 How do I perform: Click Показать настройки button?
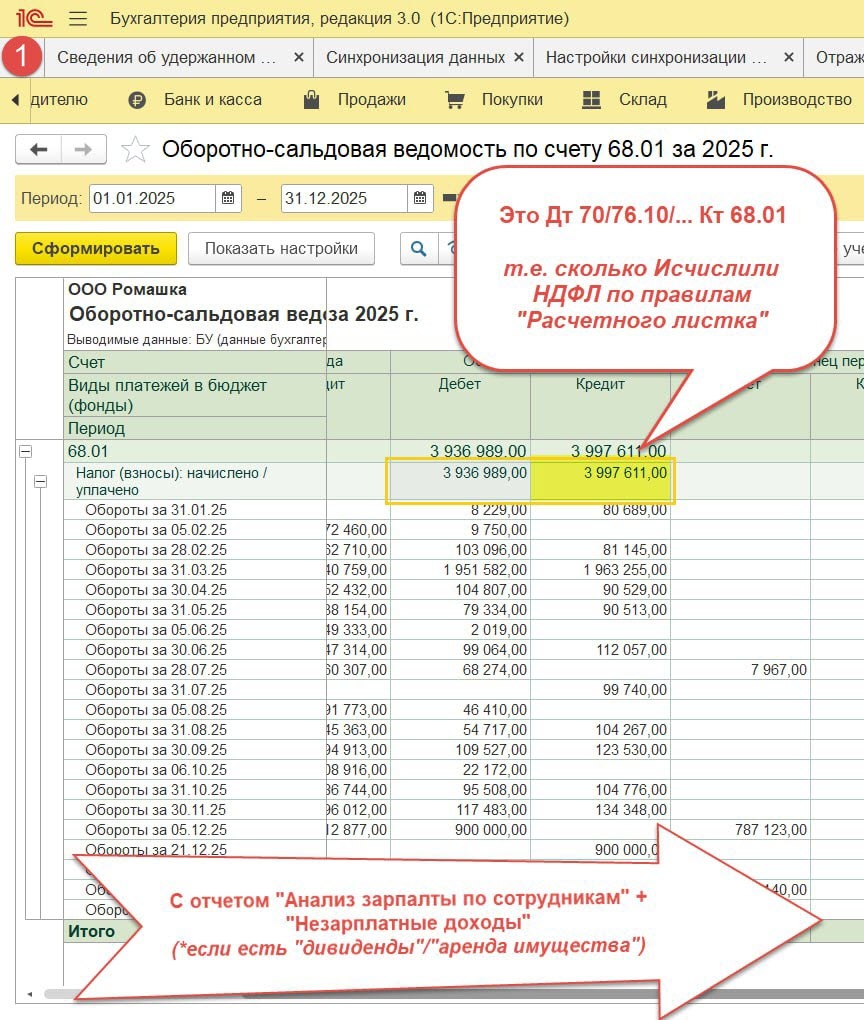point(281,248)
